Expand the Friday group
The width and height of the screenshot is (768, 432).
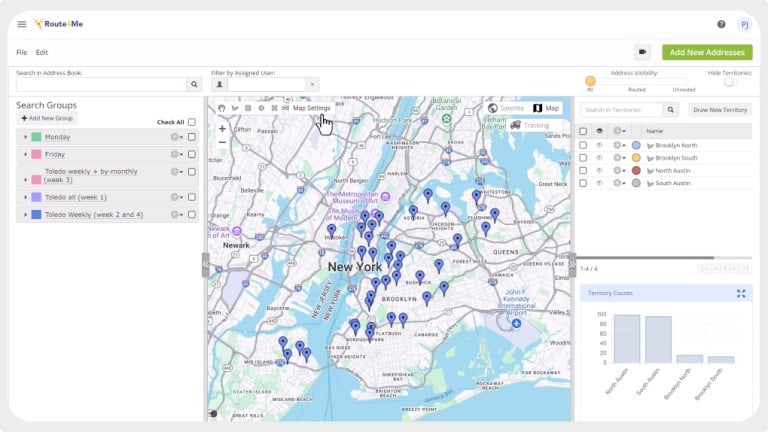pyautogui.click(x=25, y=154)
